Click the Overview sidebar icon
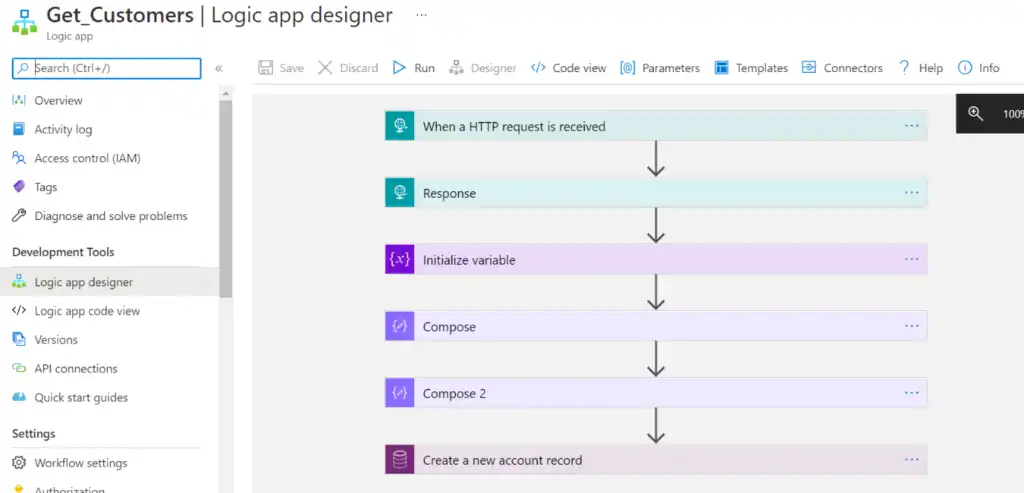Viewport: 1024px width, 493px height. (19, 100)
